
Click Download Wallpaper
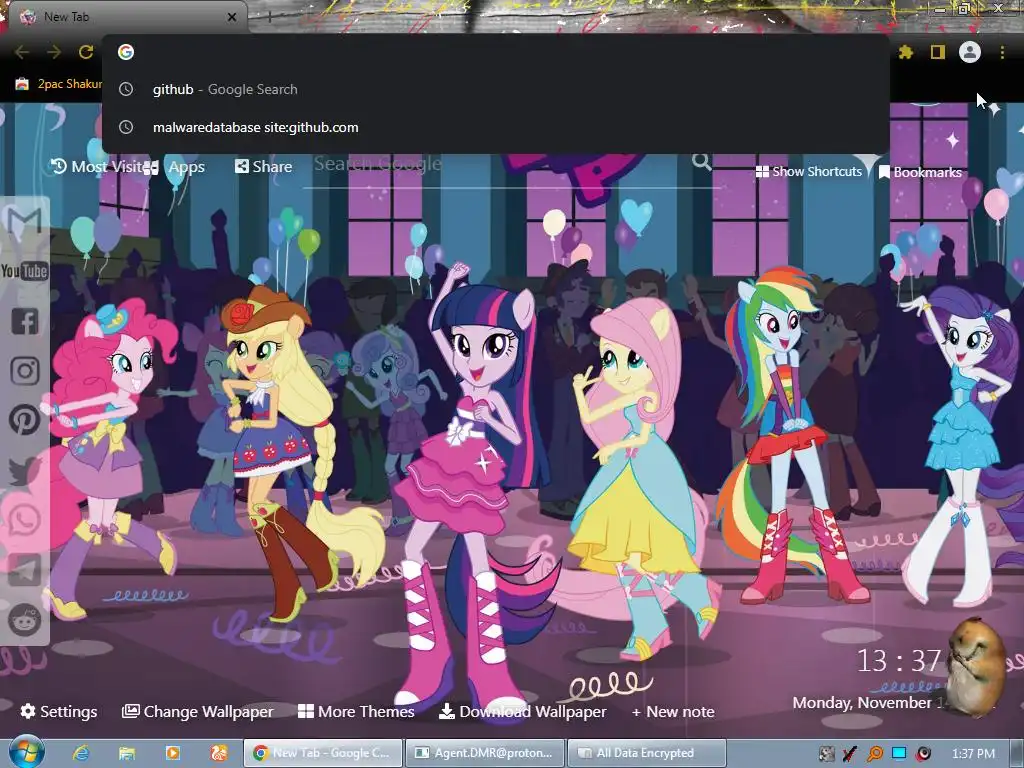[x=522, y=711]
